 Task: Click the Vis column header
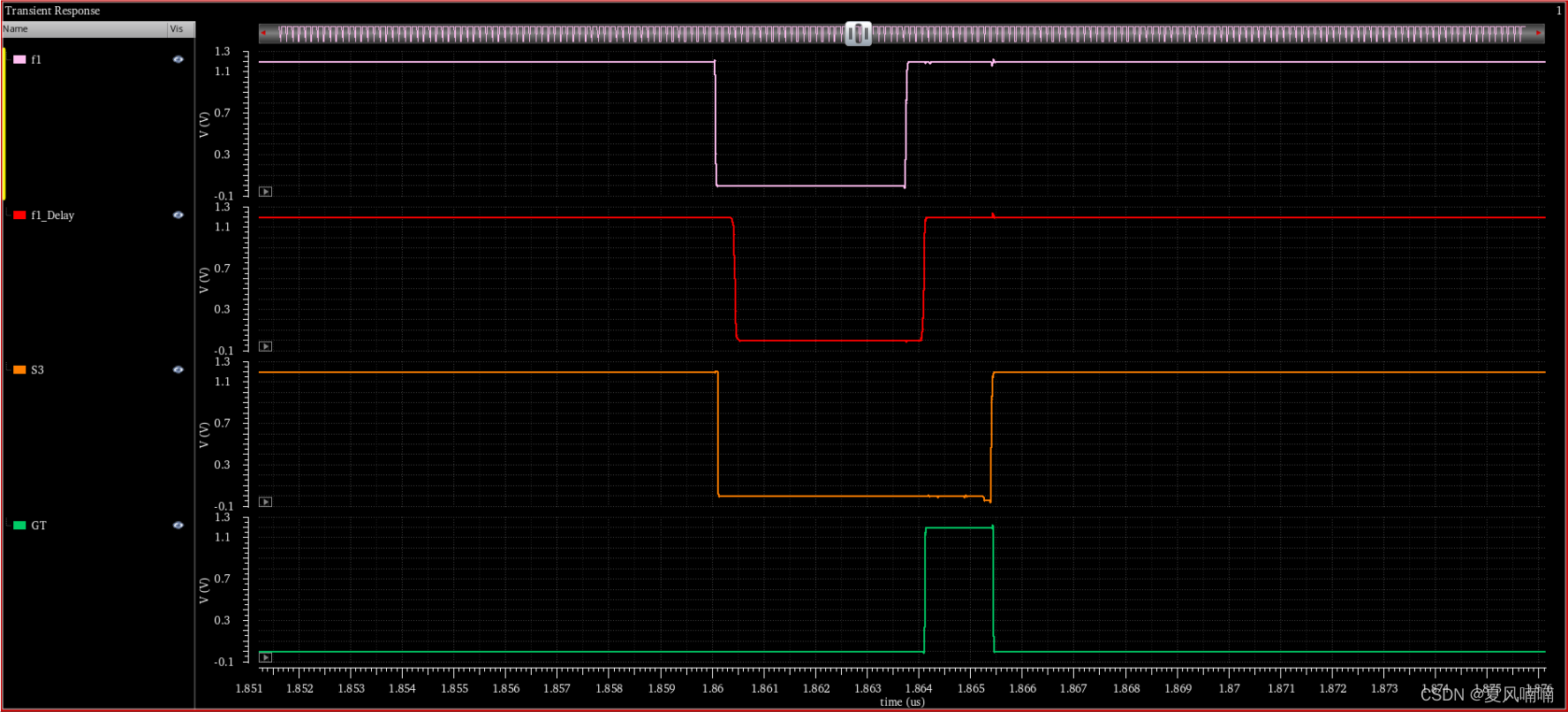180,29
